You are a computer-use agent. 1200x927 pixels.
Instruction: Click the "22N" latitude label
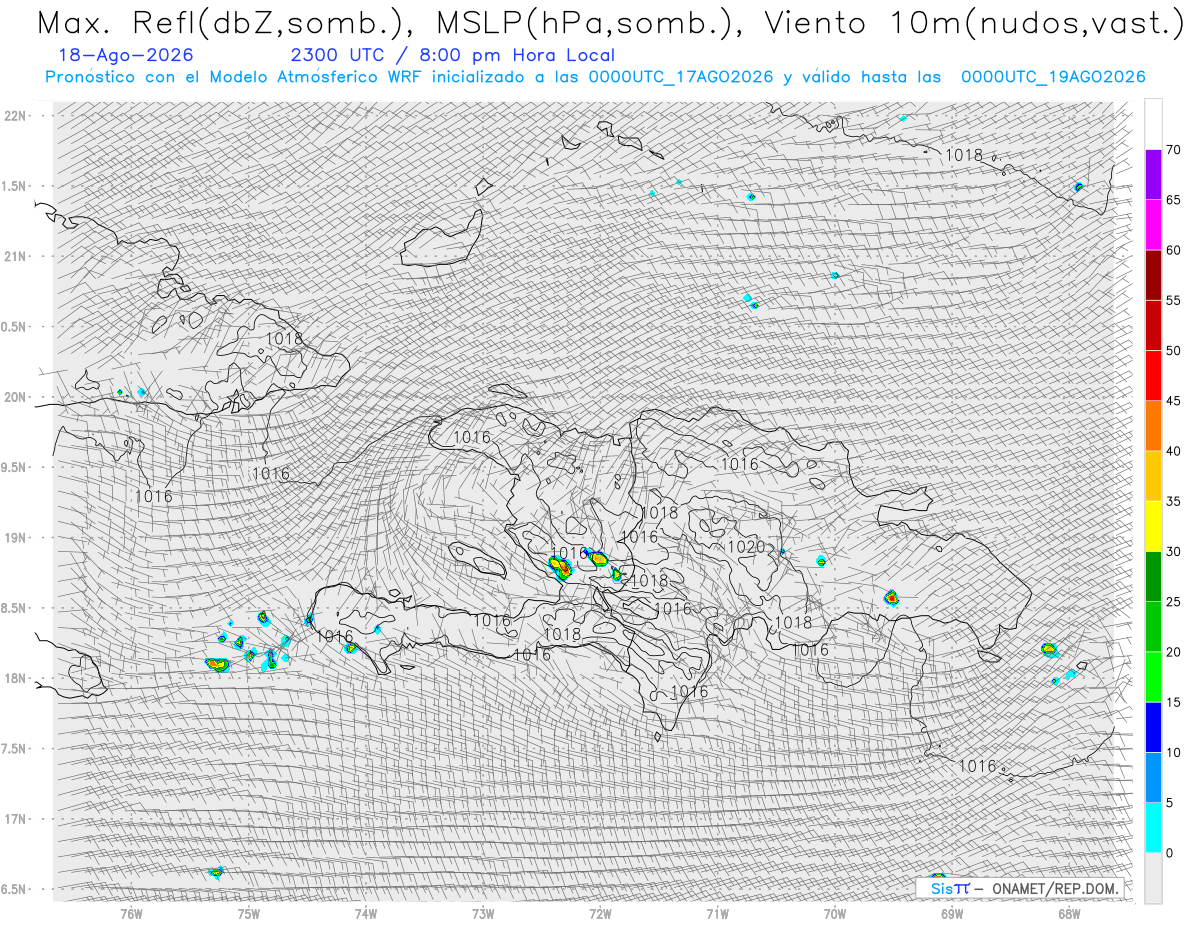pyautogui.click(x=15, y=116)
